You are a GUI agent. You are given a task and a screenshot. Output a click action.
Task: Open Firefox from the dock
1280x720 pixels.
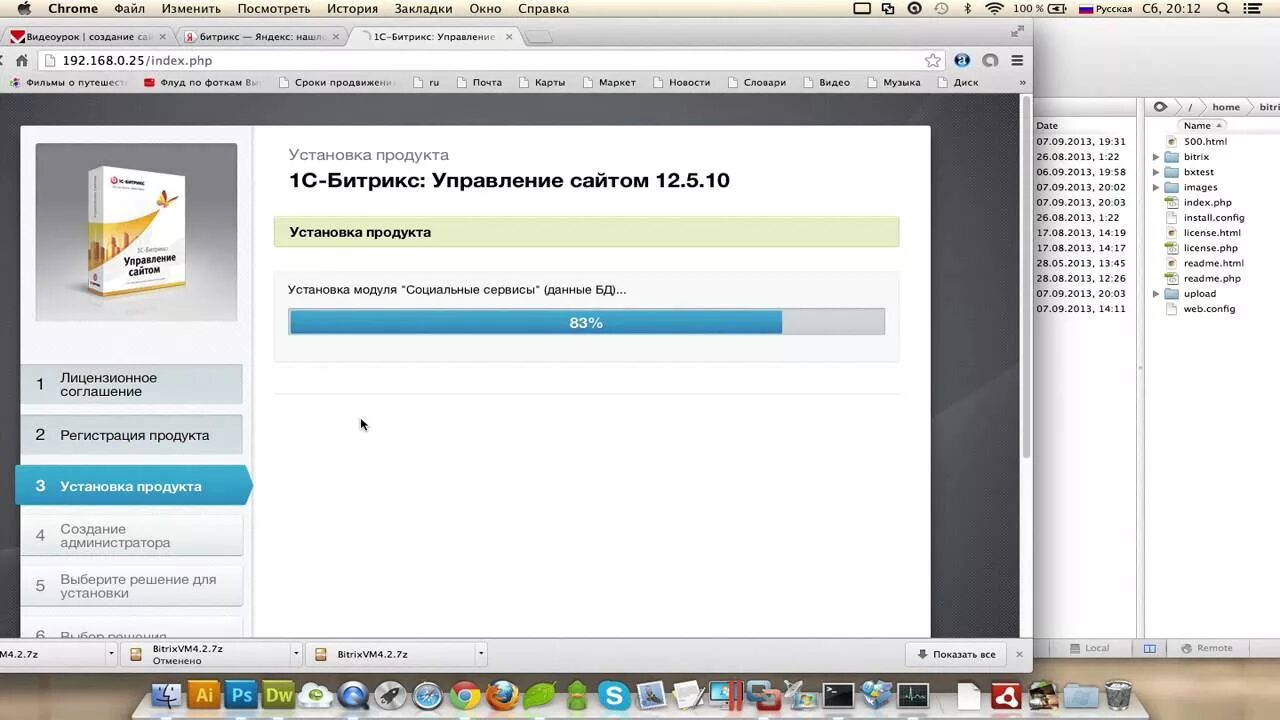click(x=502, y=695)
